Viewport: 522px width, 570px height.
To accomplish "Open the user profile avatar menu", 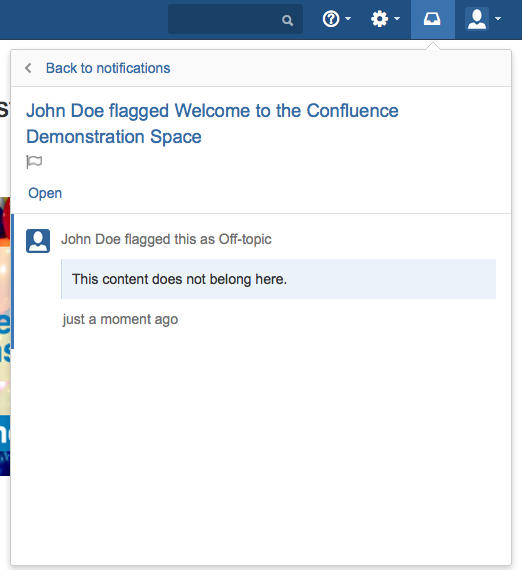I will click(477, 19).
